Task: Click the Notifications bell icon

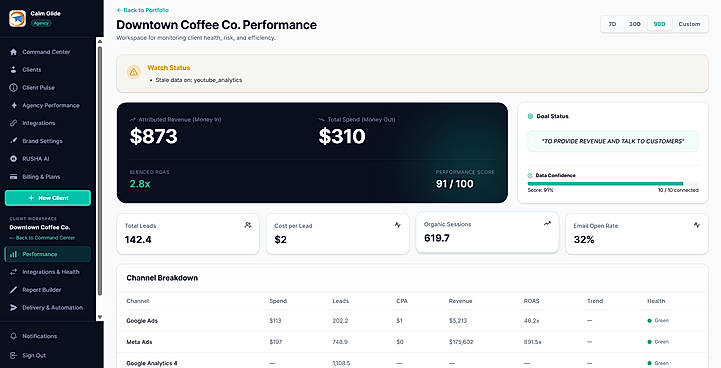Action: [x=13, y=336]
